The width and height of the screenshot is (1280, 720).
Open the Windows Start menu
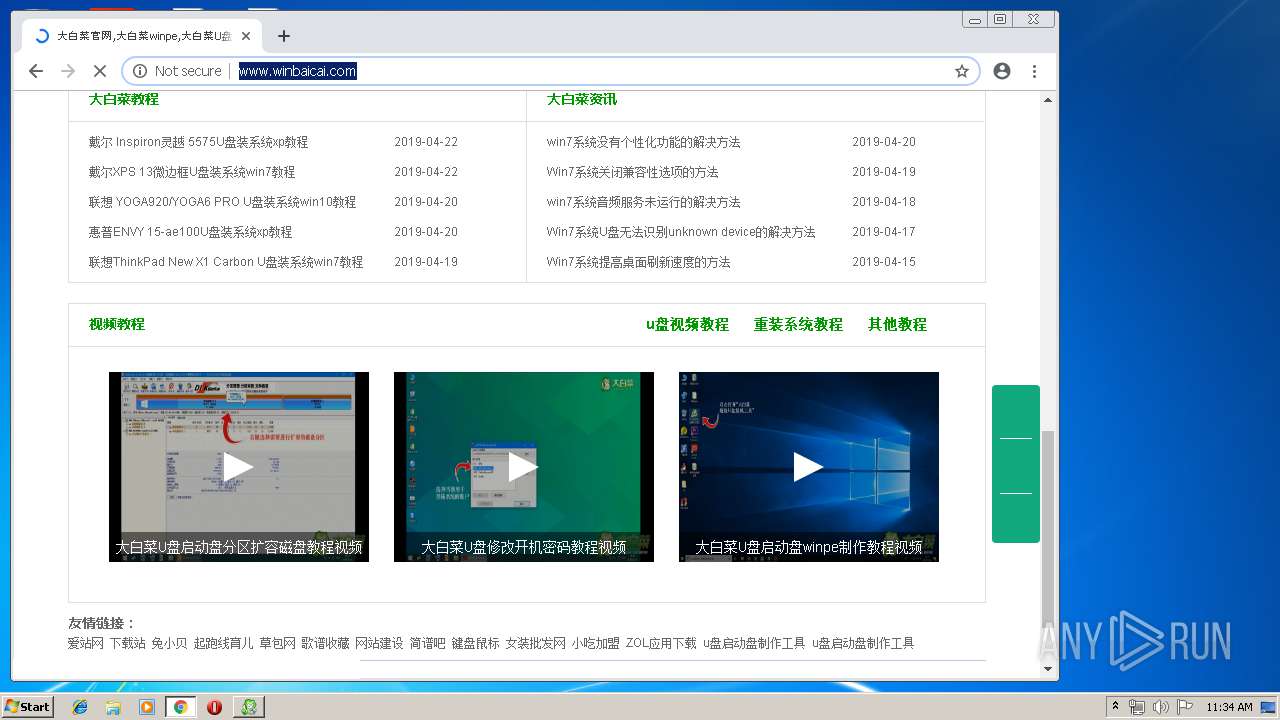coord(27,706)
